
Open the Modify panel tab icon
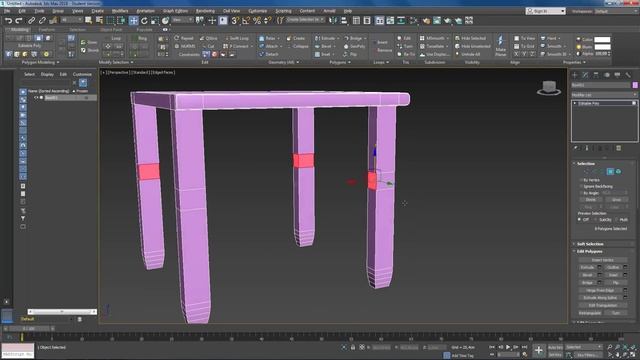[586, 75]
